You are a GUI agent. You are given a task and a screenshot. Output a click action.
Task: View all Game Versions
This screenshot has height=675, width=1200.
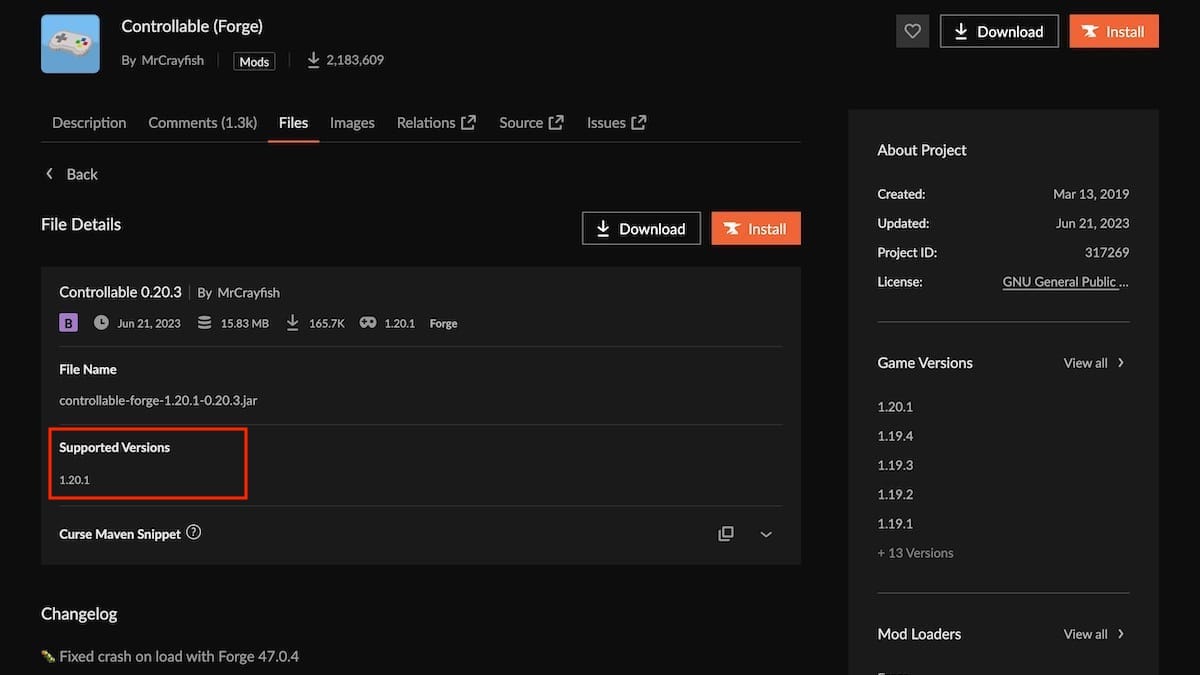click(x=1094, y=363)
